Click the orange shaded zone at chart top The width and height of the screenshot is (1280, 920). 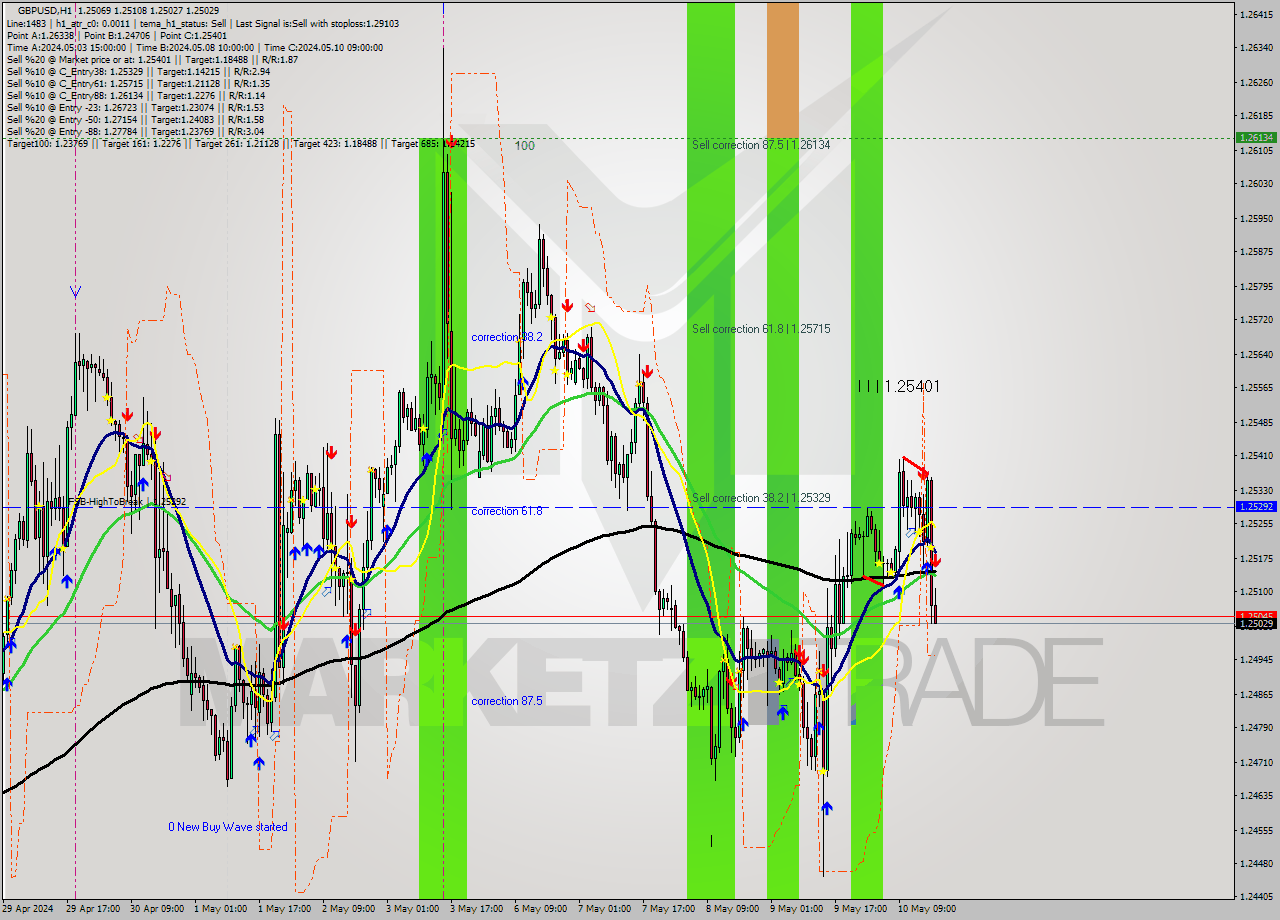[x=783, y=70]
